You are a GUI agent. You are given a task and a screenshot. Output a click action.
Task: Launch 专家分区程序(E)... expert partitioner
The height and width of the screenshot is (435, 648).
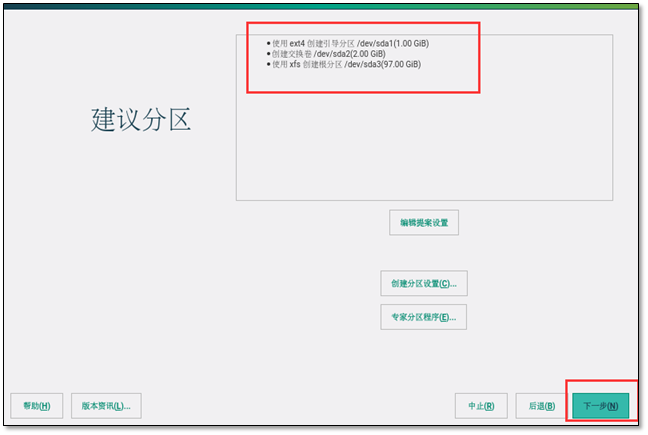(x=424, y=317)
